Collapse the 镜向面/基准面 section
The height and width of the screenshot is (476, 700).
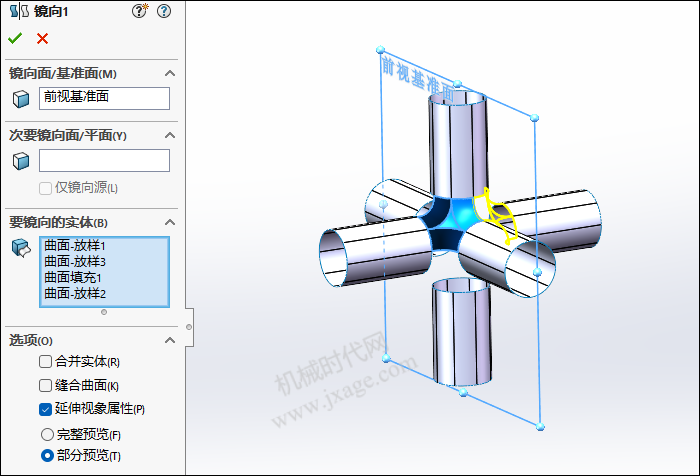tap(170, 73)
